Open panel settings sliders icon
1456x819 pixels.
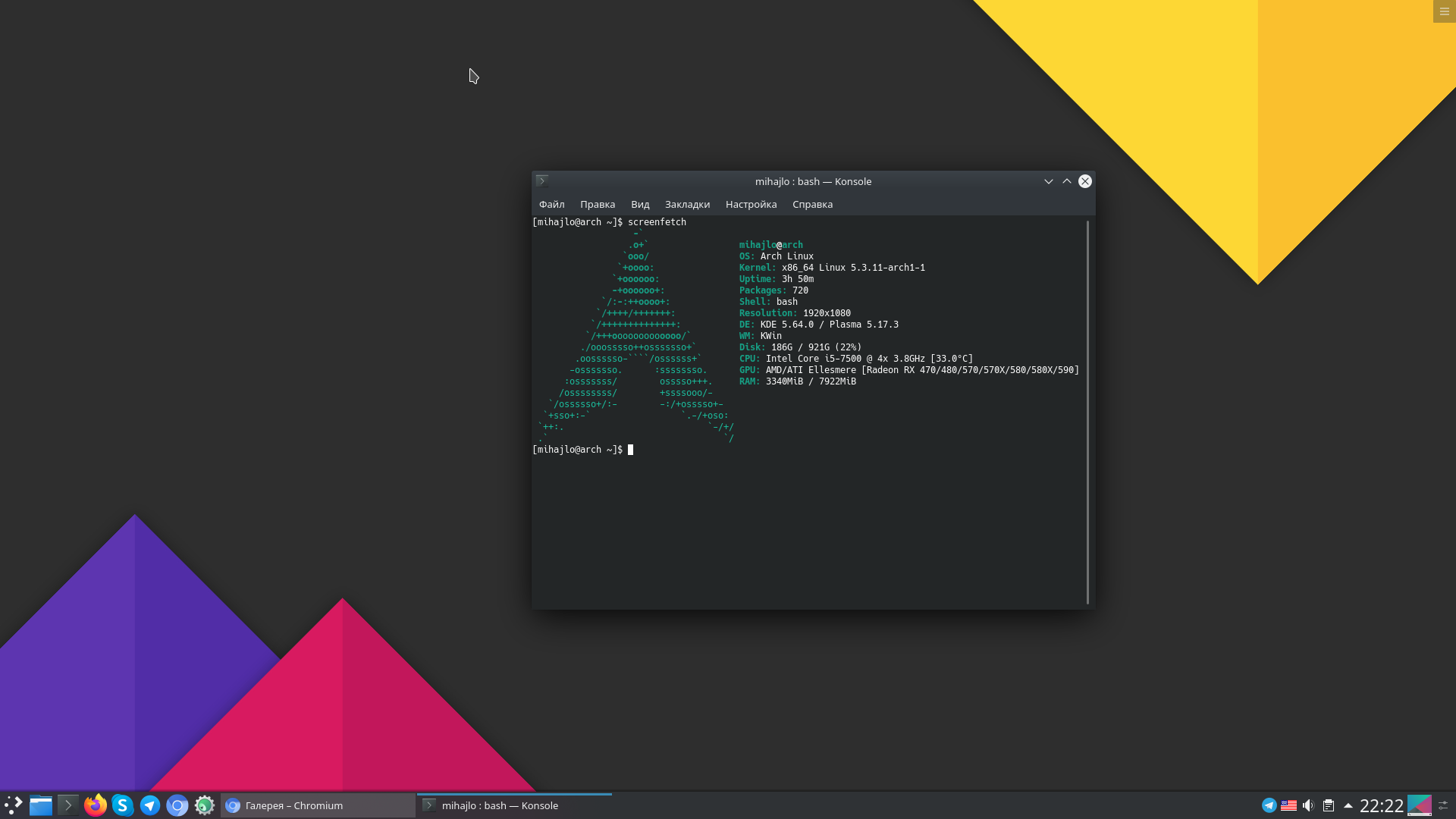(1443, 805)
